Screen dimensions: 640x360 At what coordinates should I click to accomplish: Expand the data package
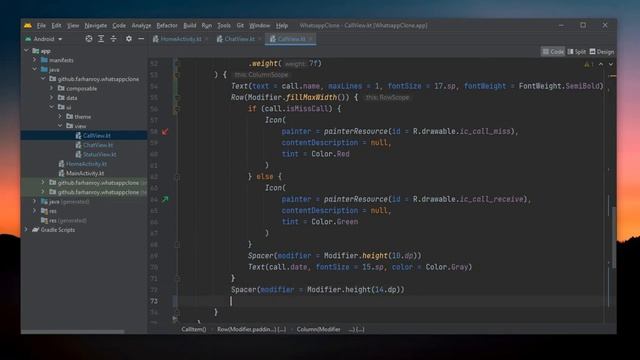[x=51, y=98]
